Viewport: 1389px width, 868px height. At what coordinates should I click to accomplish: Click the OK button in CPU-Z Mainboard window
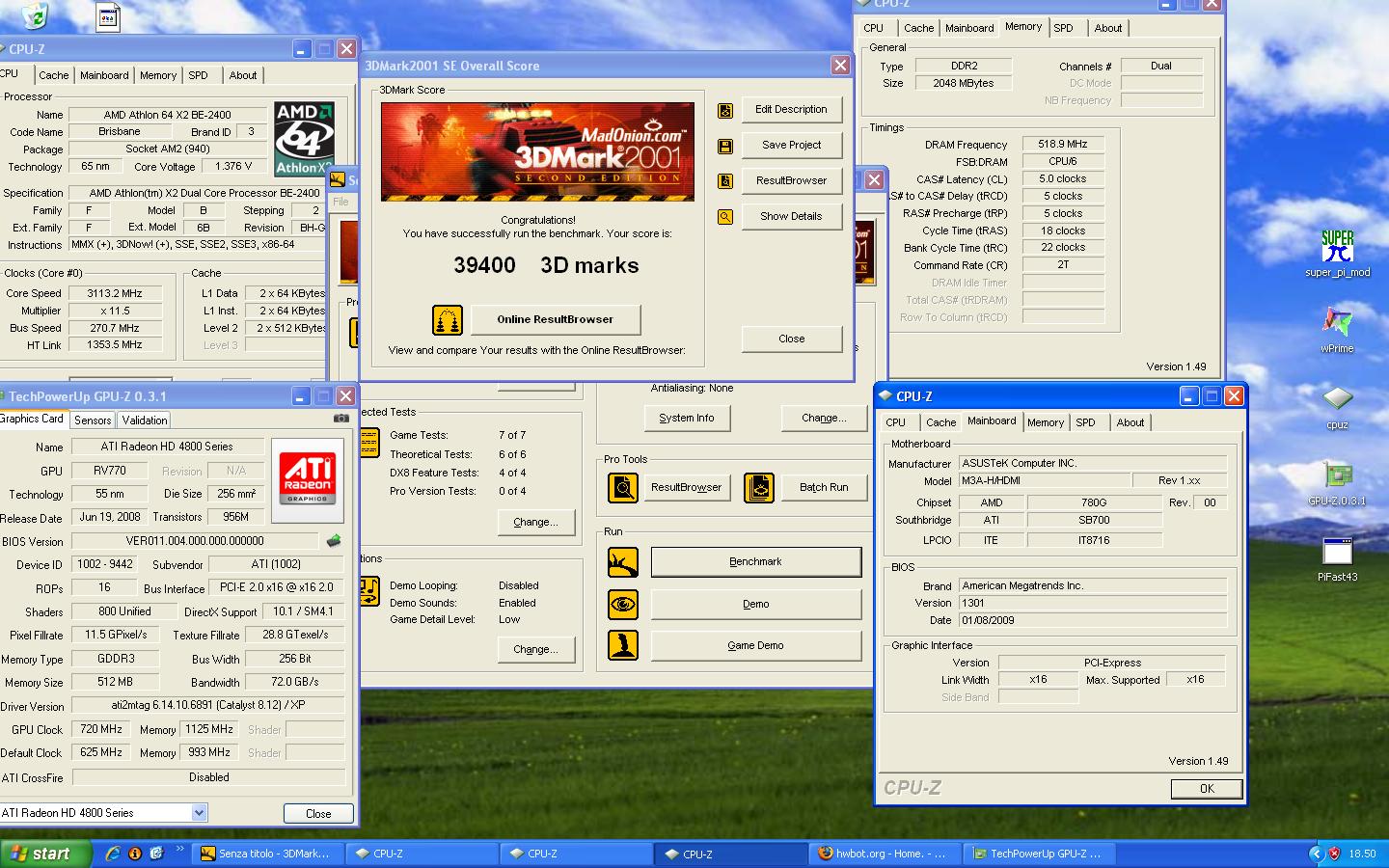click(1207, 789)
